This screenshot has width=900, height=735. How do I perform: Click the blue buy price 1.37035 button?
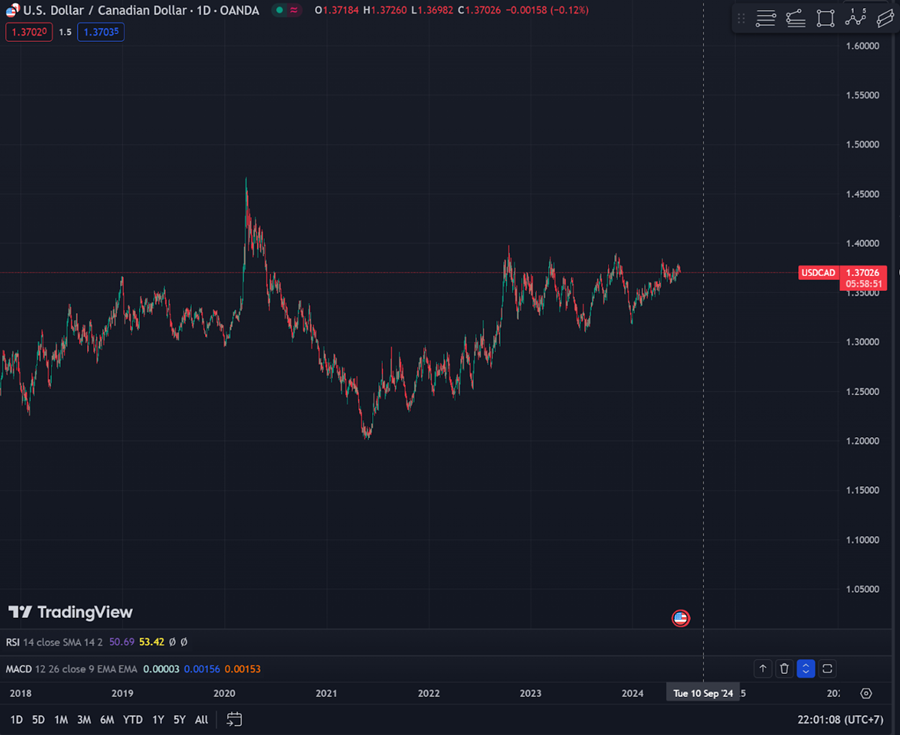(x=103, y=32)
